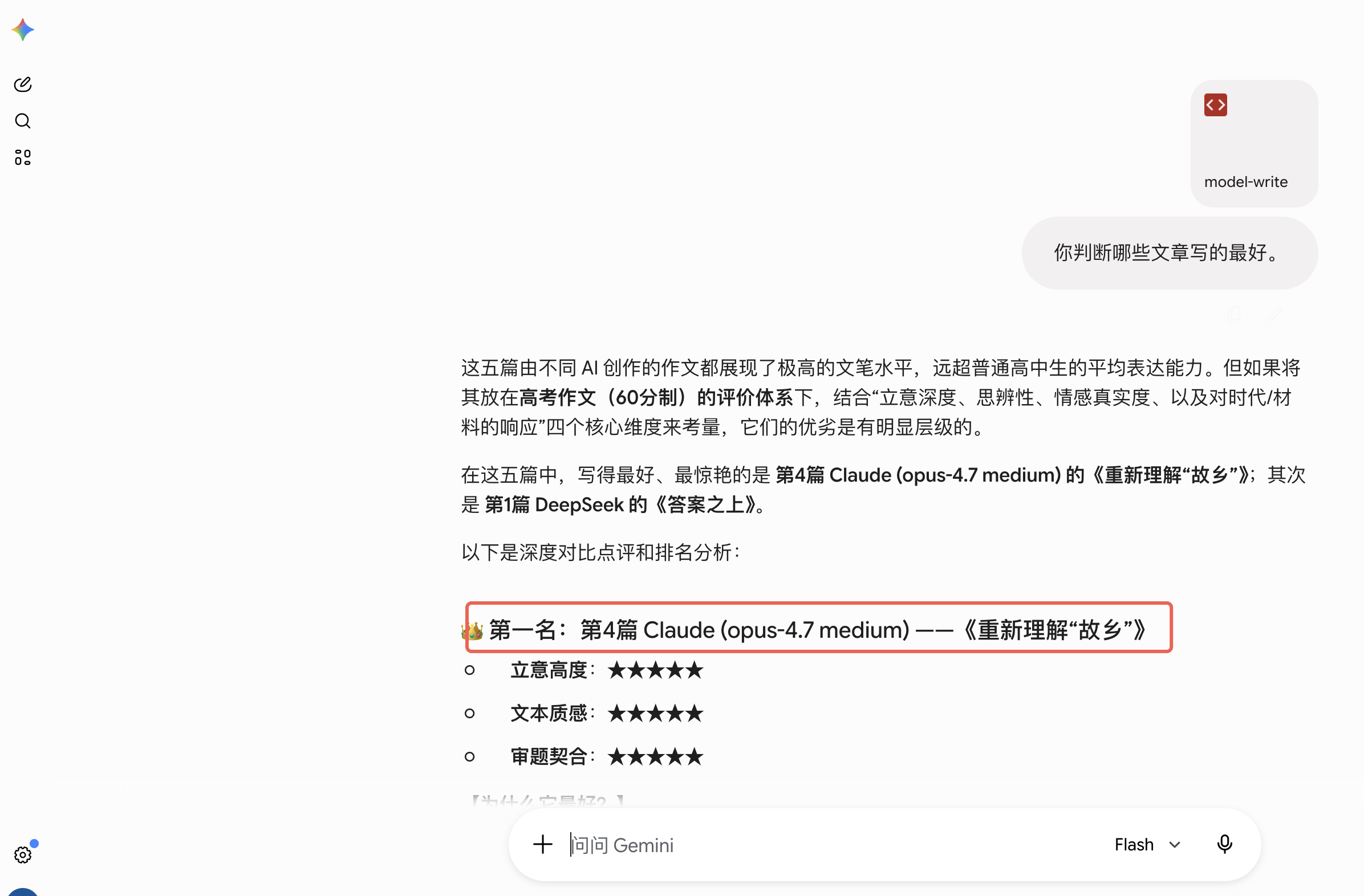Start a new chat with the compose icon
The height and width of the screenshot is (896, 1364).
pyautogui.click(x=23, y=84)
